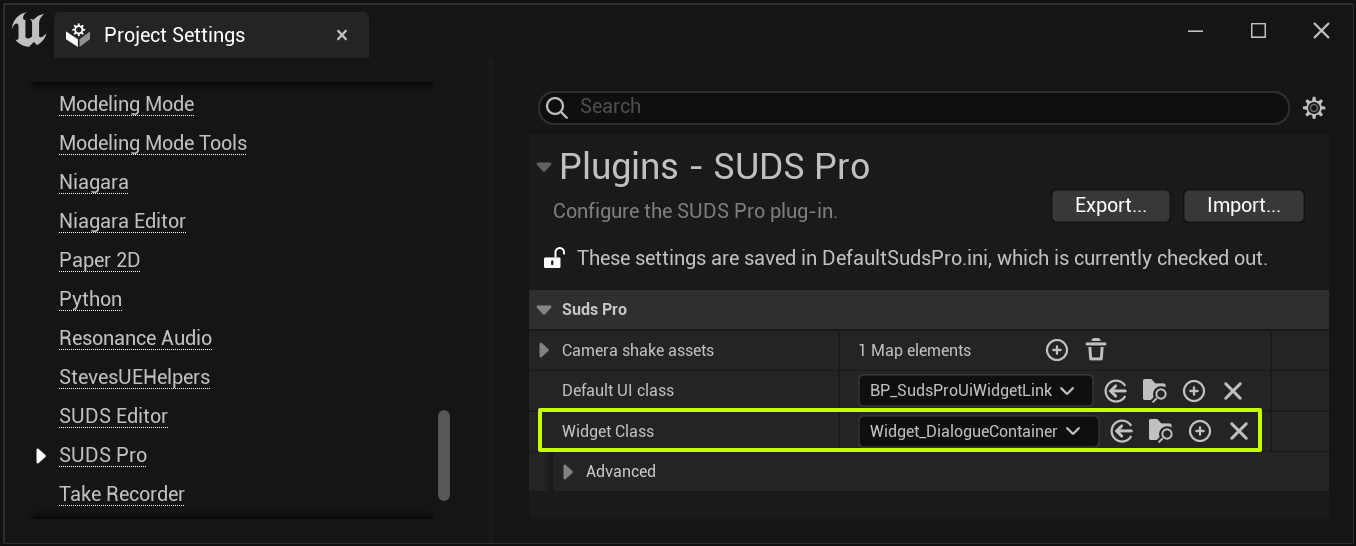Screen dimensions: 1356x546
Task: Click the Project Settings tab icon
Action: [78, 35]
